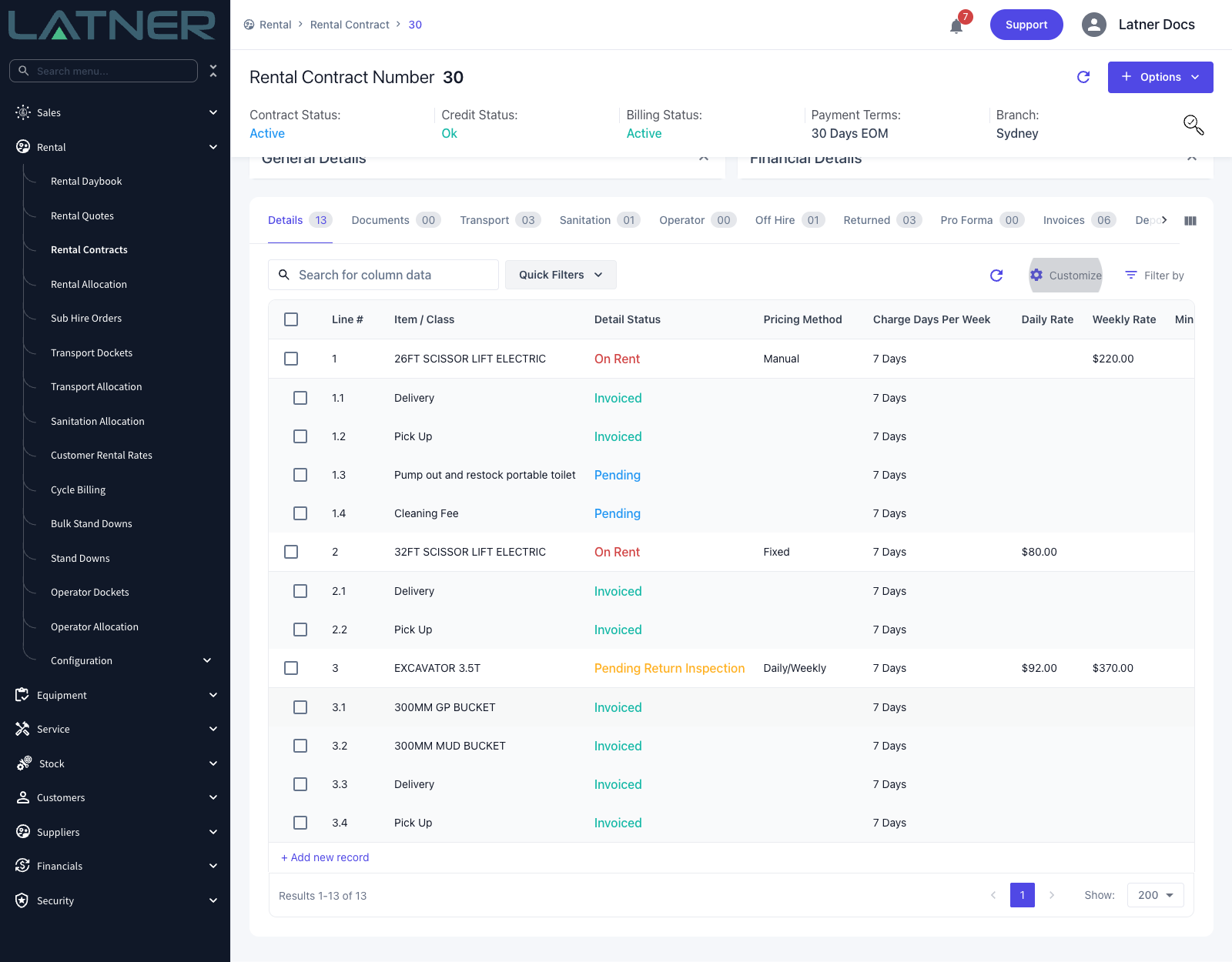This screenshot has width=1232, height=962.
Task: Click the Latner Docs user avatar
Action: (x=1093, y=25)
